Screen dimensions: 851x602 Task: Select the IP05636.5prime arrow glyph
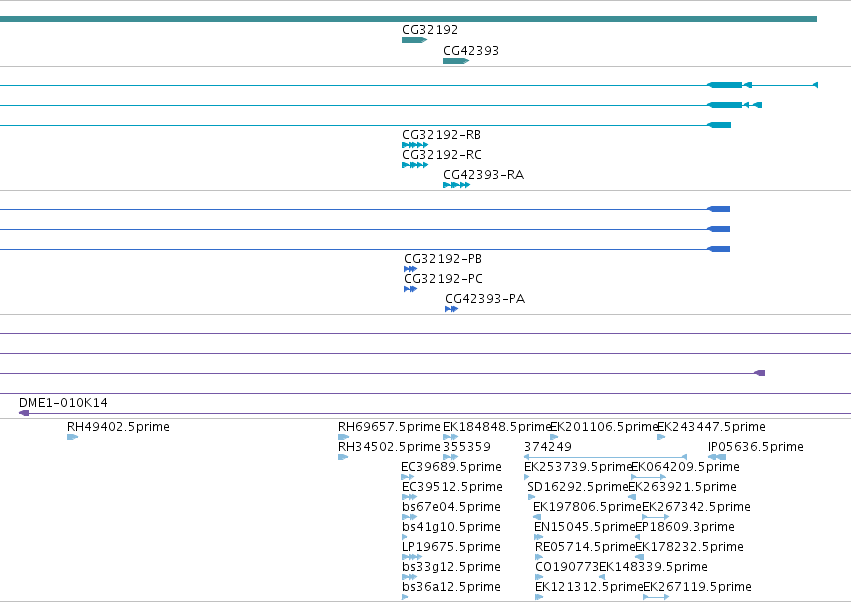717,457
